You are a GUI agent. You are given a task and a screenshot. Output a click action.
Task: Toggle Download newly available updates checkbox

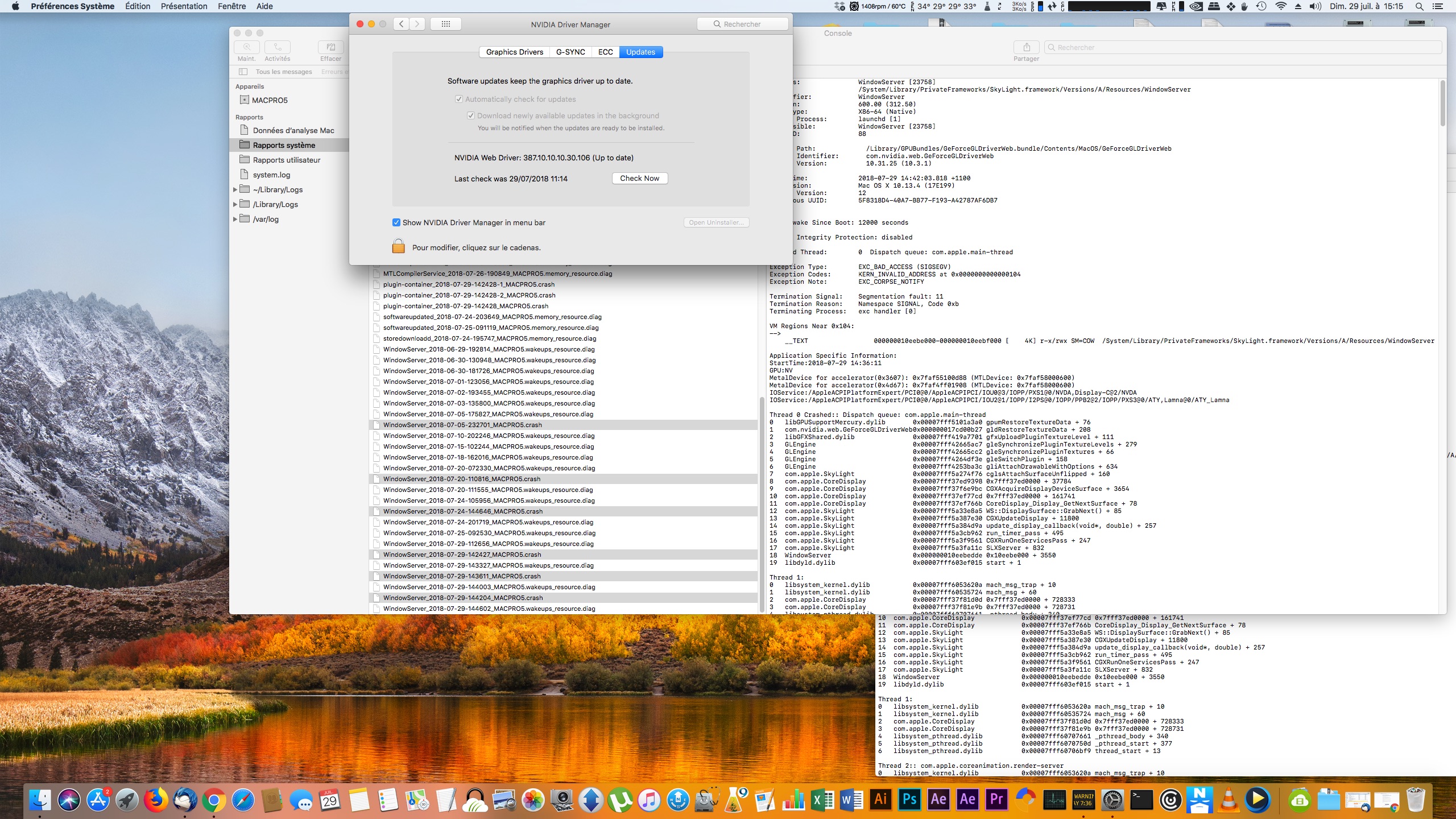471,115
